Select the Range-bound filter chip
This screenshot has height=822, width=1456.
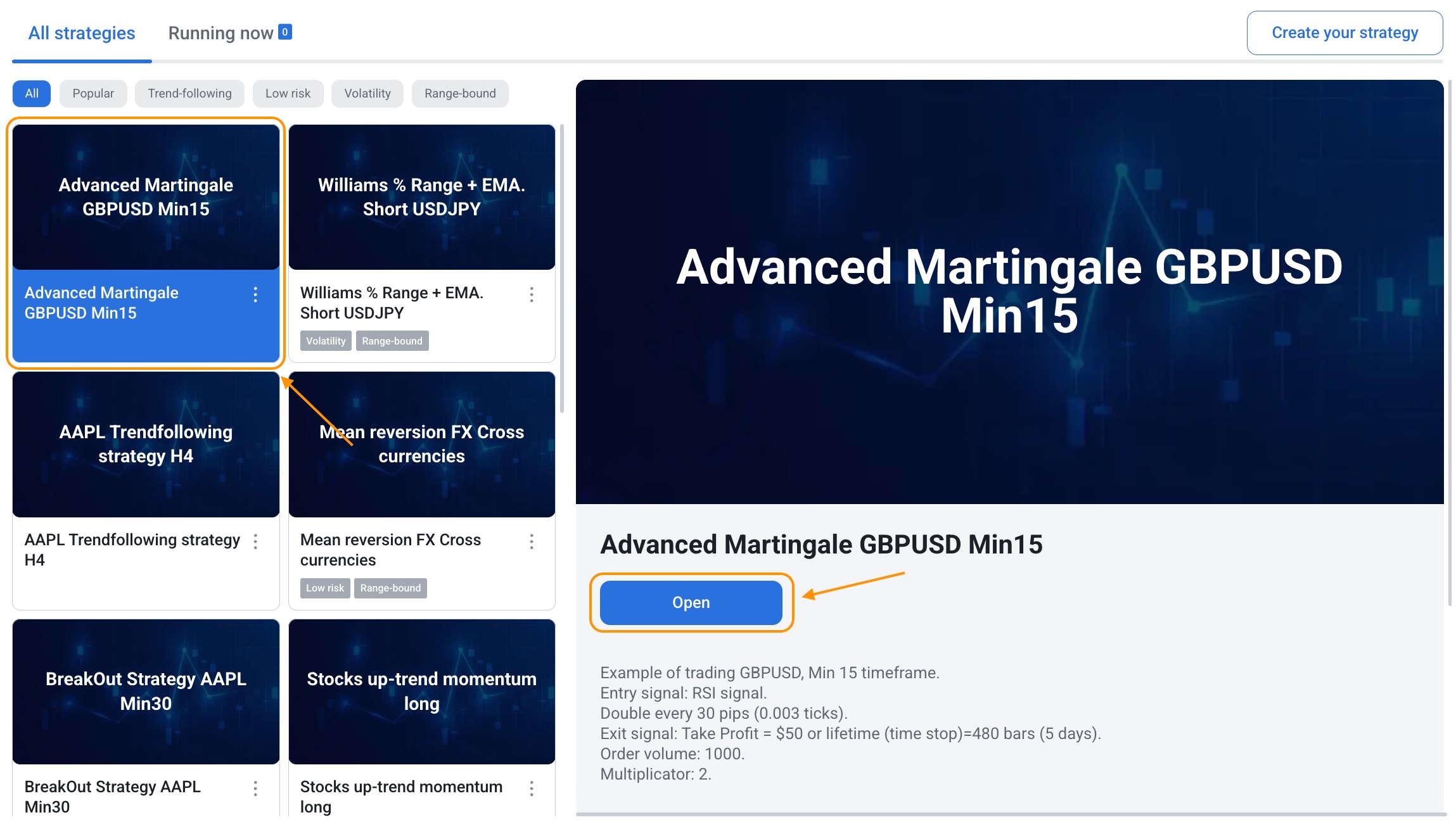pos(460,94)
